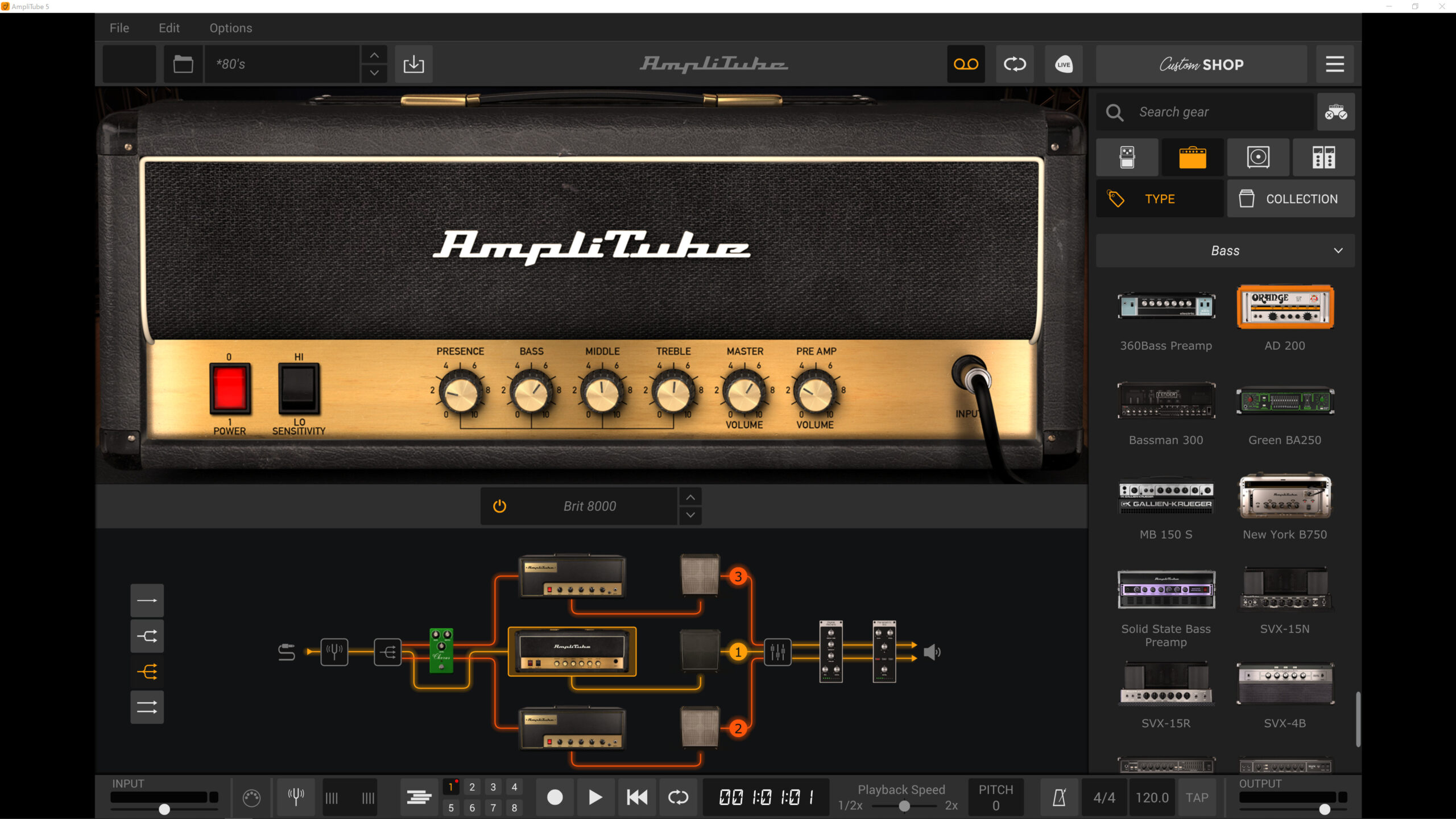
Task: Go to previous preset with up arrow
Action: click(374, 55)
